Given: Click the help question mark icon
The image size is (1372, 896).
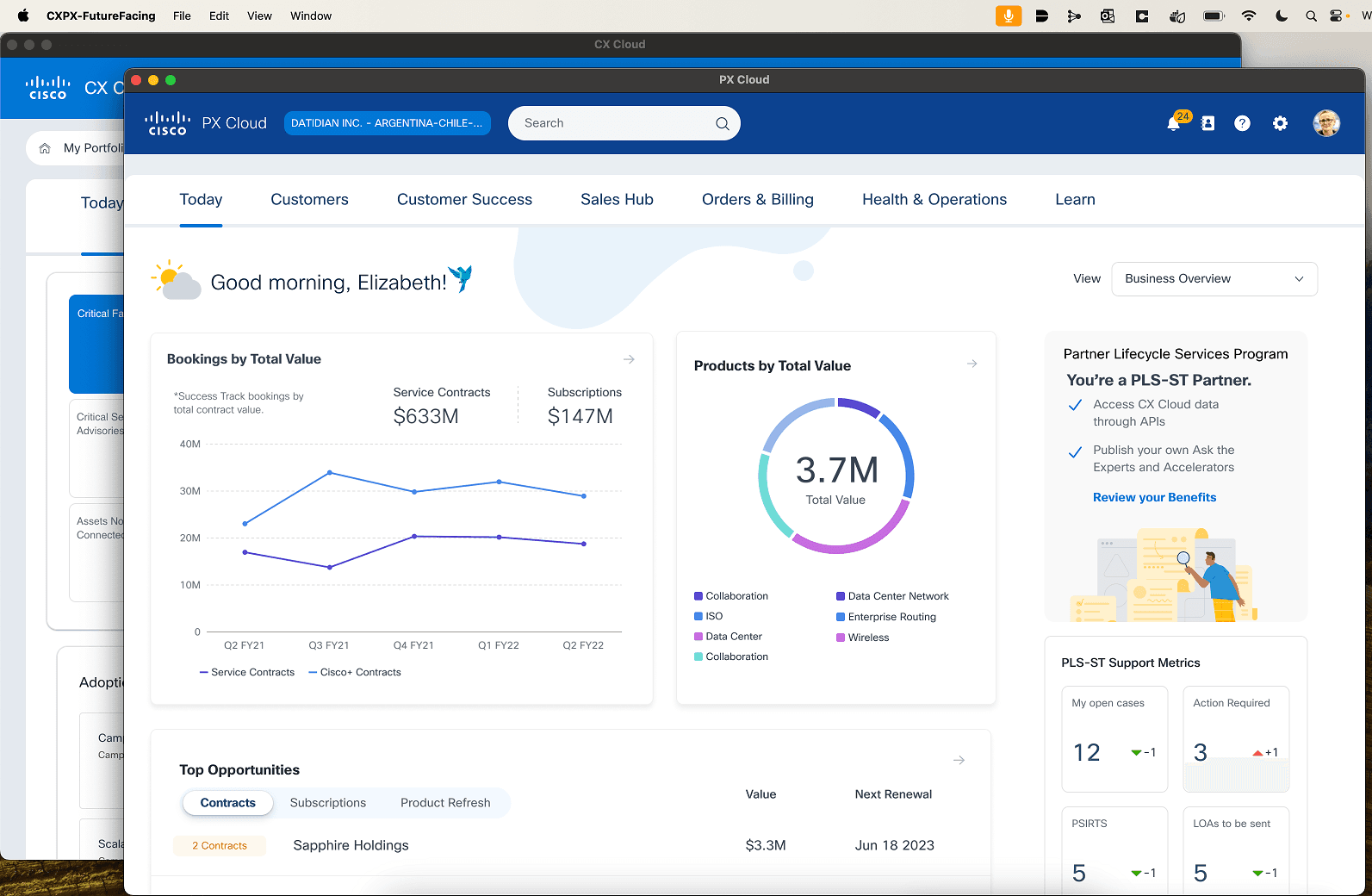Looking at the screenshot, I should point(1242,124).
